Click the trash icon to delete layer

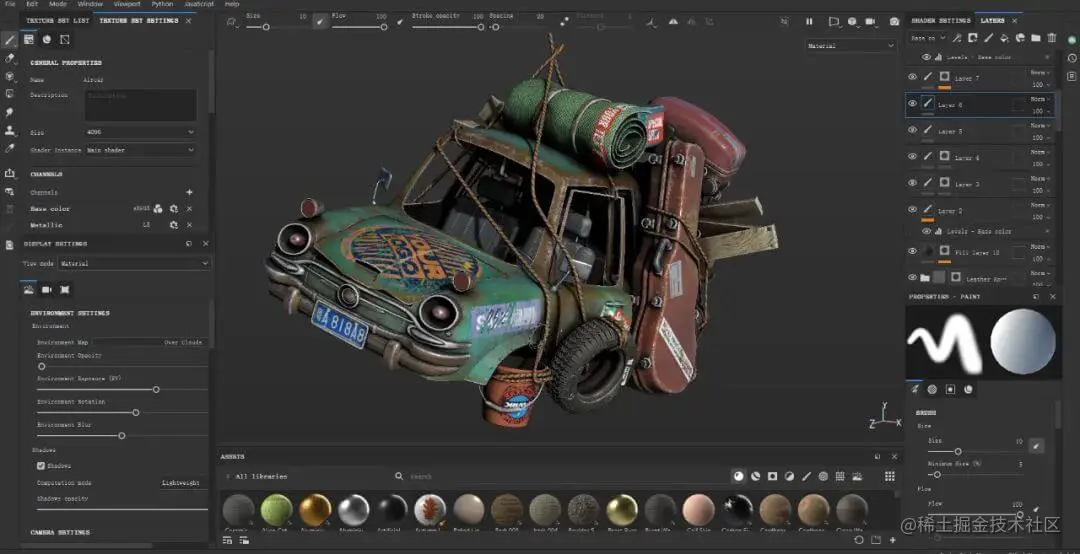[1051, 38]
